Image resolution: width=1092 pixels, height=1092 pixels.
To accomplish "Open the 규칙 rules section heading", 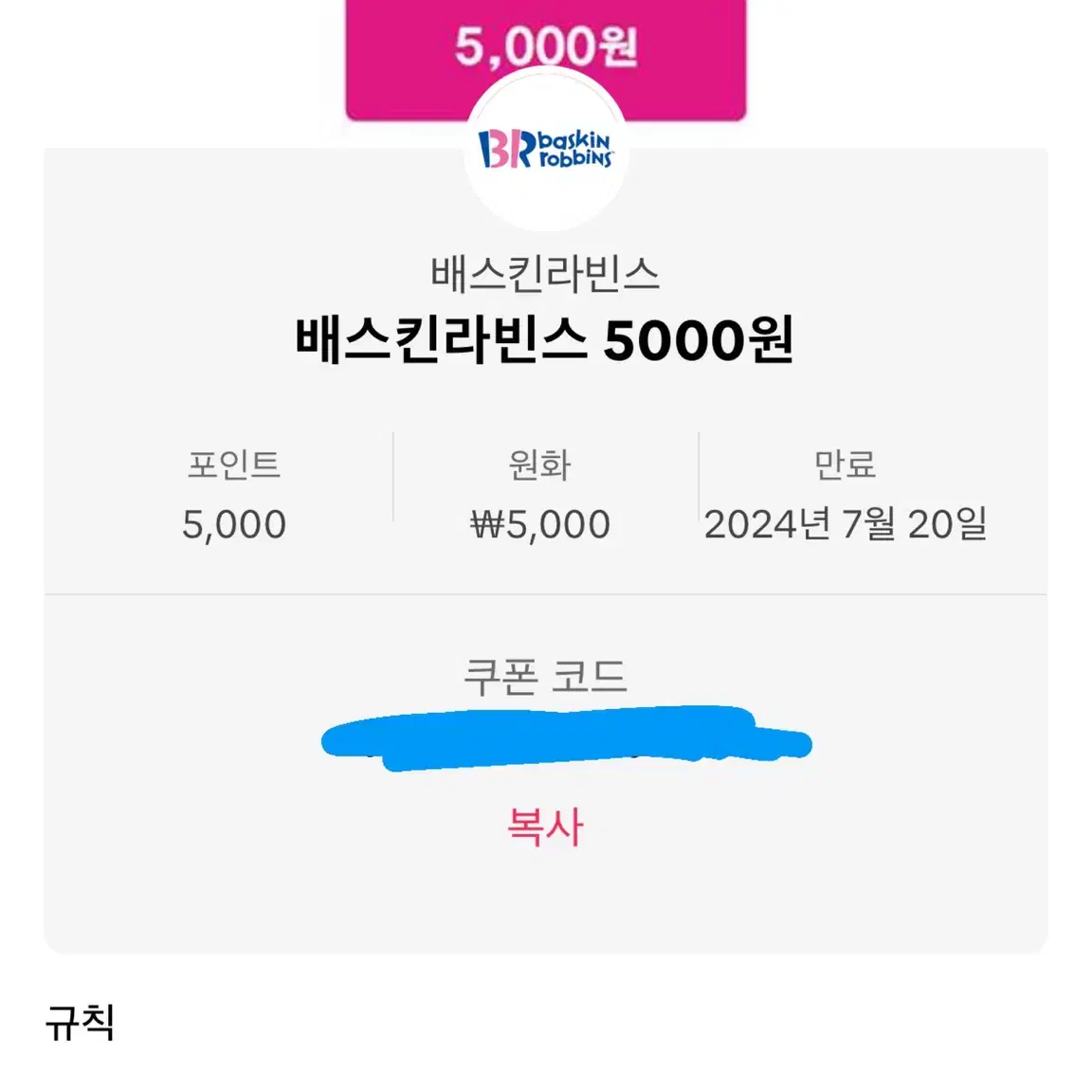I will point(80,1023).
